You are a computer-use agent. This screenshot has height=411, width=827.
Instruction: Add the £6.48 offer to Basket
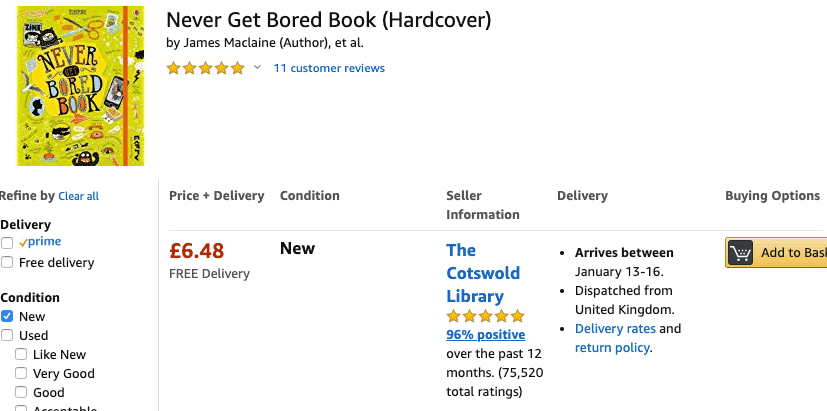[776, 253]
